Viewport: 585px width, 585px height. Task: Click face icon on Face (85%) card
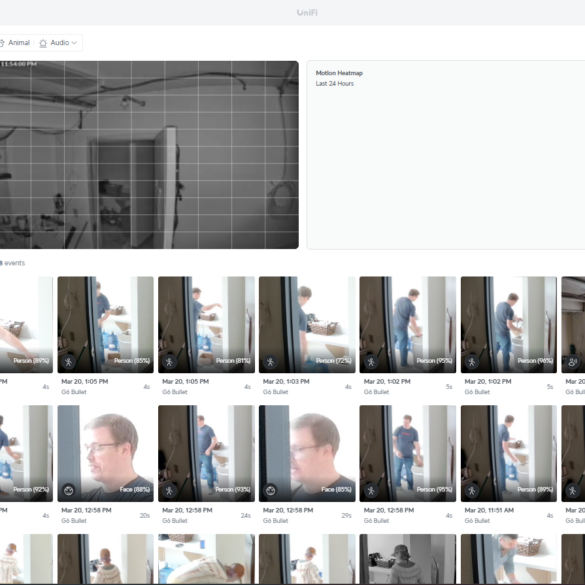click(x=270, y=490)
